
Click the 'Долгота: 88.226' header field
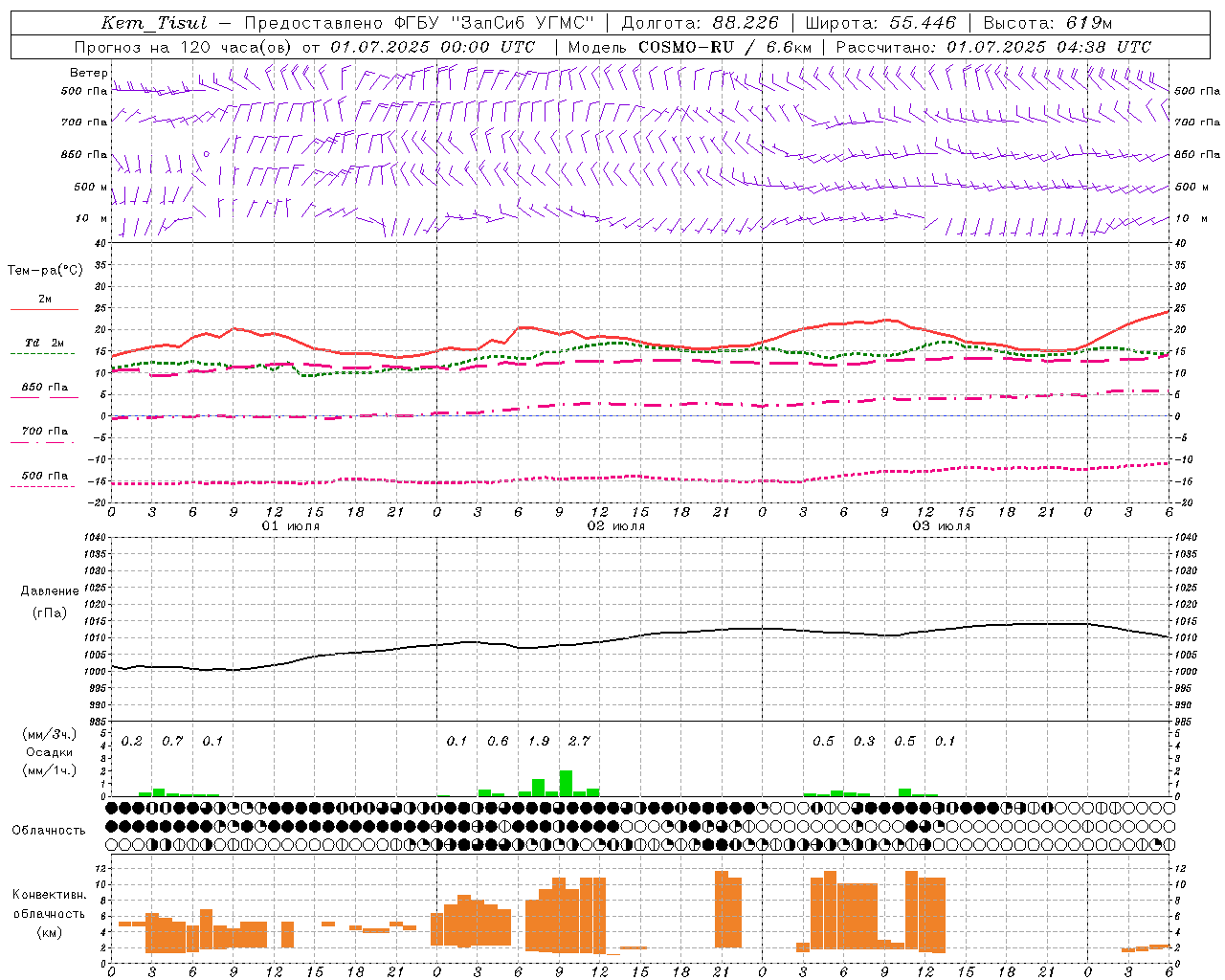[700, 24]
